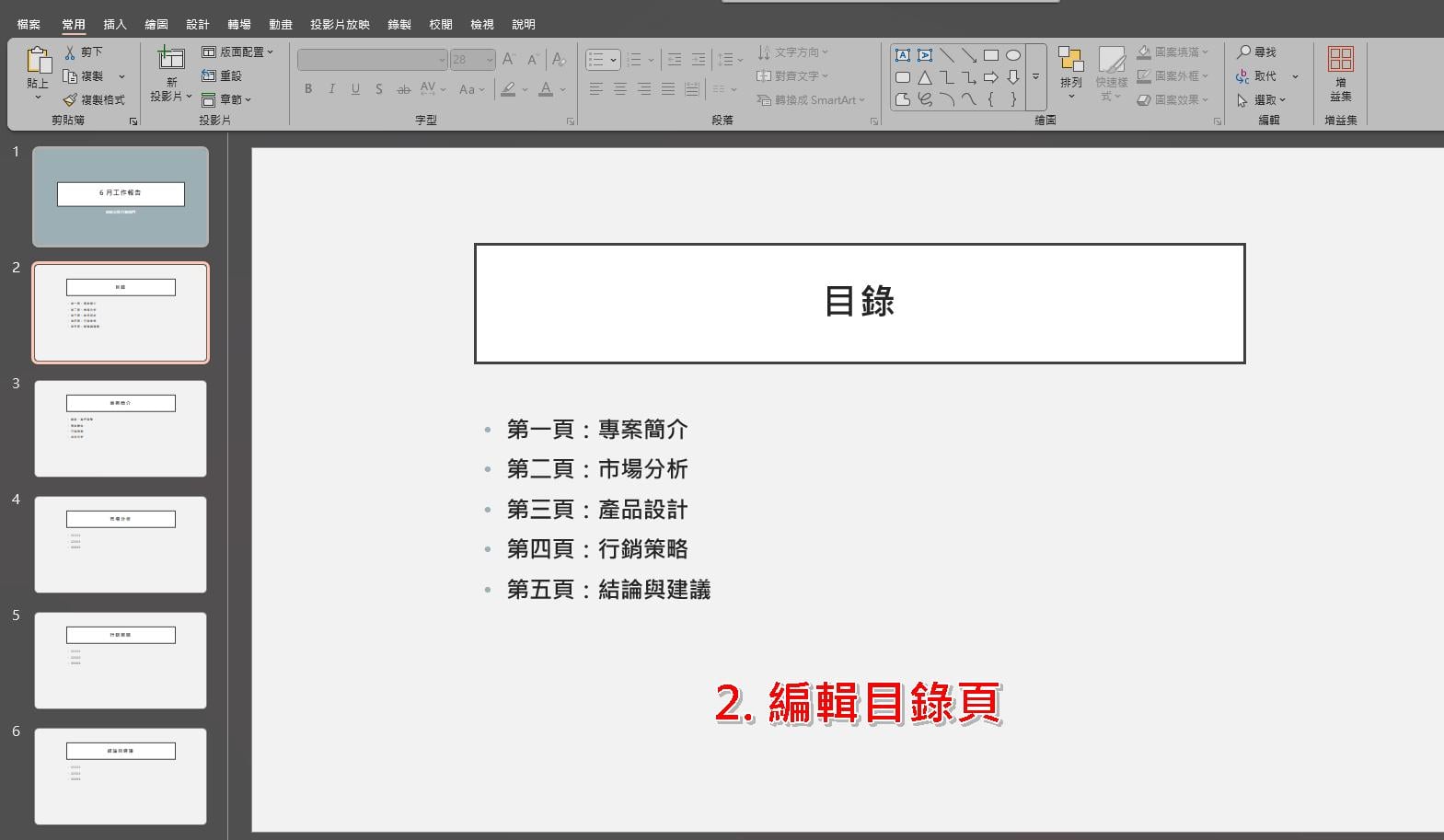Screen dimensions: 1444x840
Task: Open the Select (選取) dropdown
Action: [1261, 99]
